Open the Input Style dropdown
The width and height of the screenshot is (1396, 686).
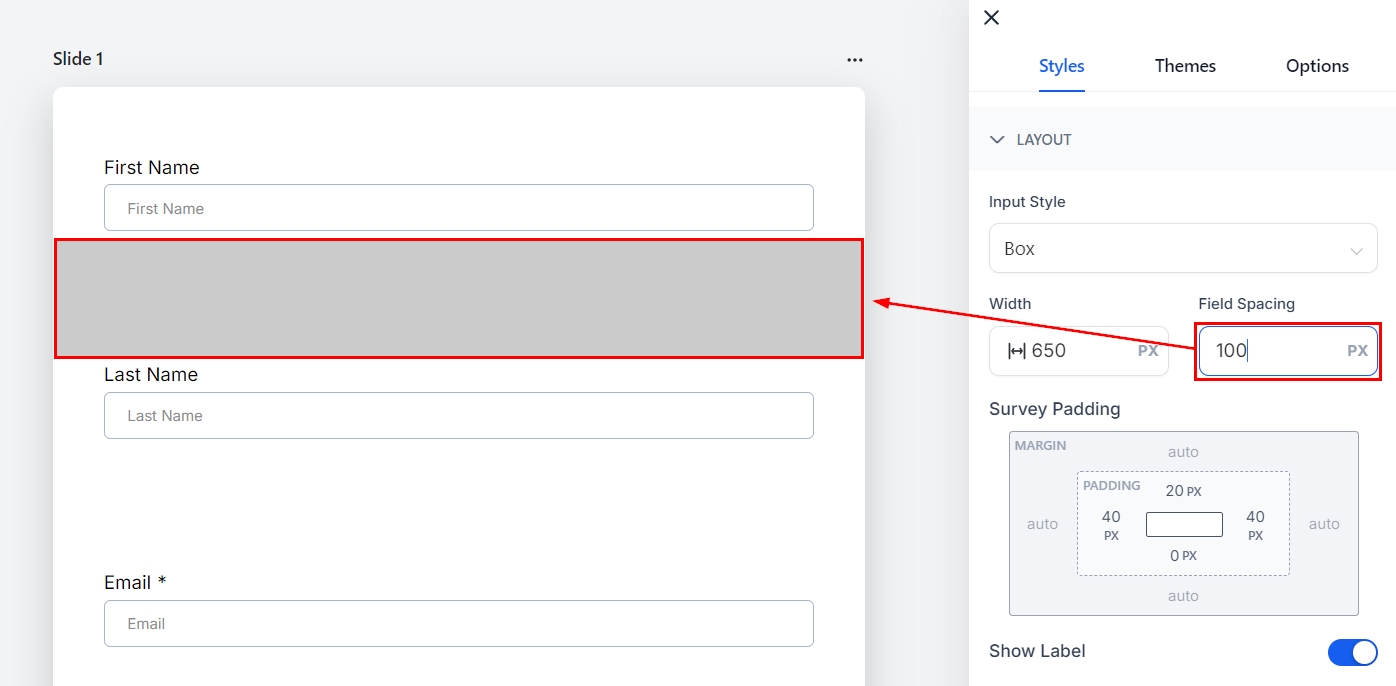pos(1182,249)
